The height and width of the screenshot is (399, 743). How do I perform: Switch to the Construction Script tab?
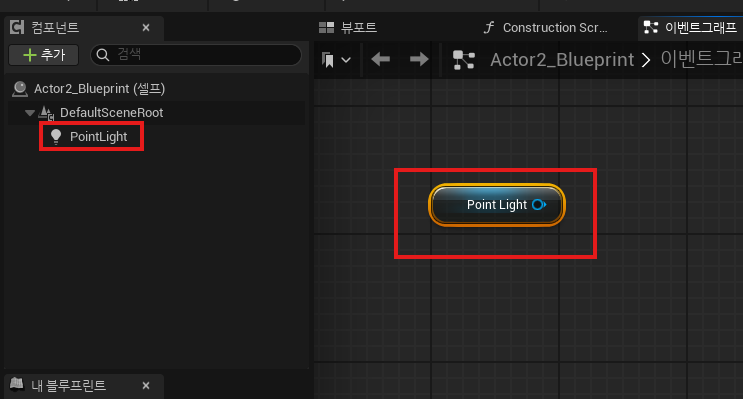click(x=545, y=27)
